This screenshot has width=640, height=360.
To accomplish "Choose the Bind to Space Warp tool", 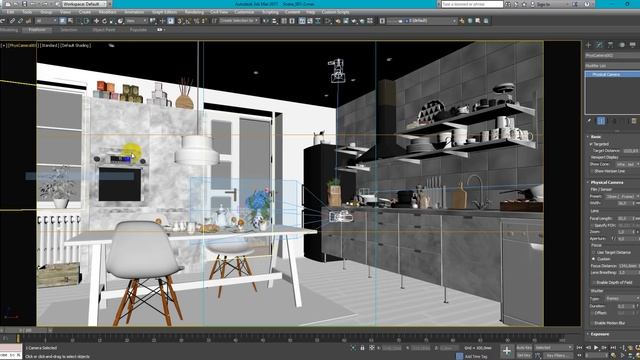I will [x=28, y=21].
